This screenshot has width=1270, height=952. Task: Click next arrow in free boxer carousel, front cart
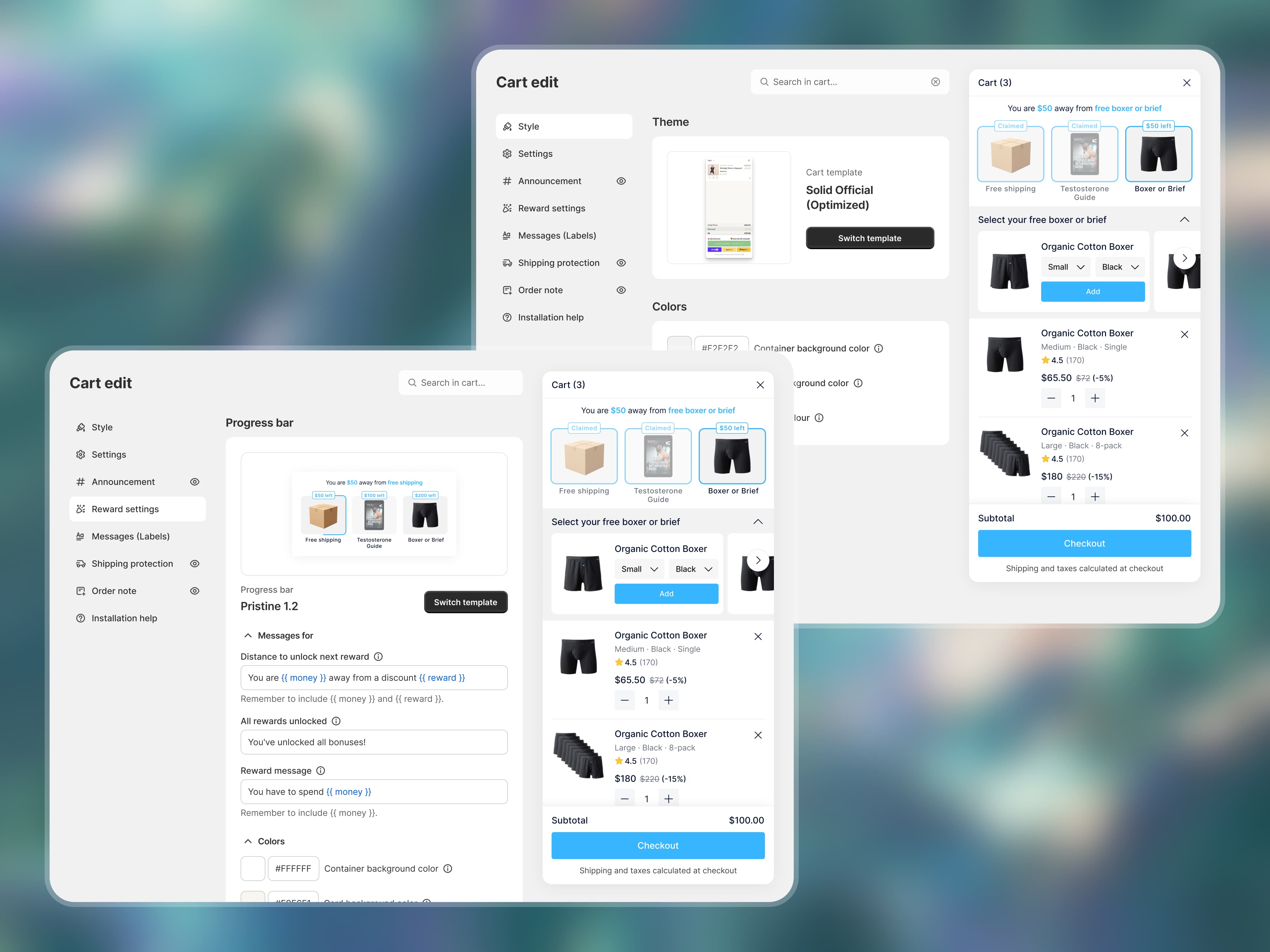pos(758,560)
